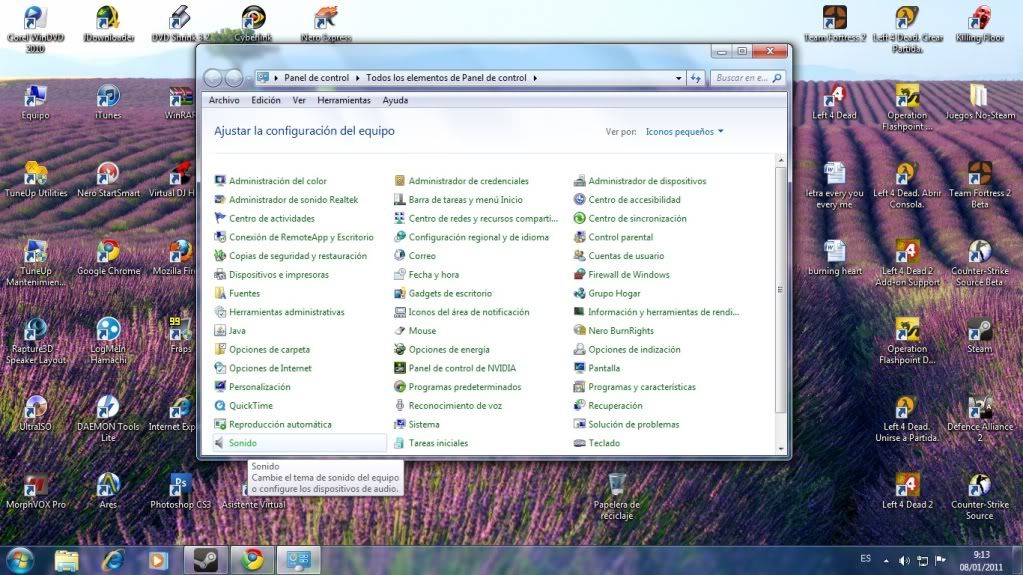Image resolution: width=1023 pixels, height=575 pixels.
Task: Open Teclado settings item
Action: pos(603,443)
